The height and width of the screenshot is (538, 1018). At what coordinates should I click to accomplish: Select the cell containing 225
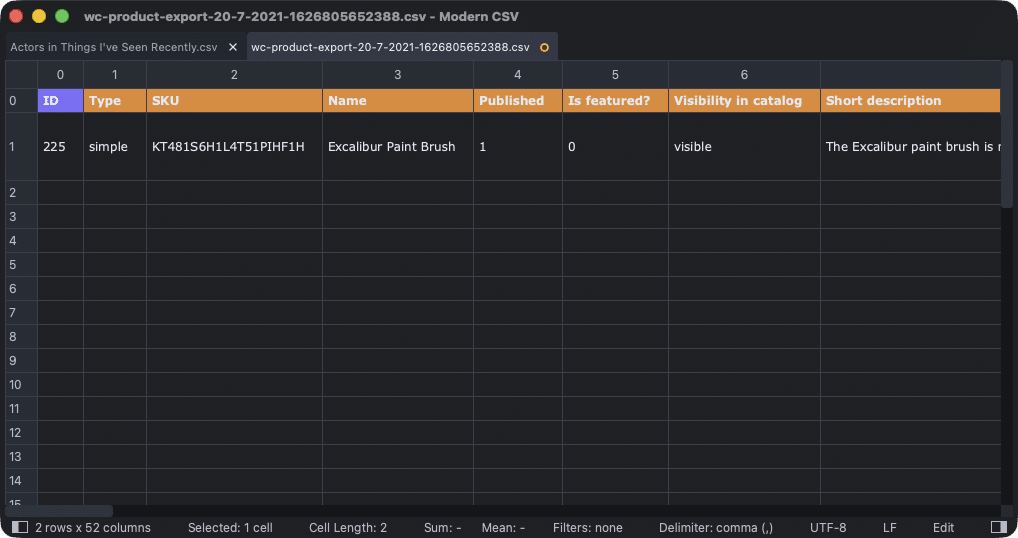60,147
